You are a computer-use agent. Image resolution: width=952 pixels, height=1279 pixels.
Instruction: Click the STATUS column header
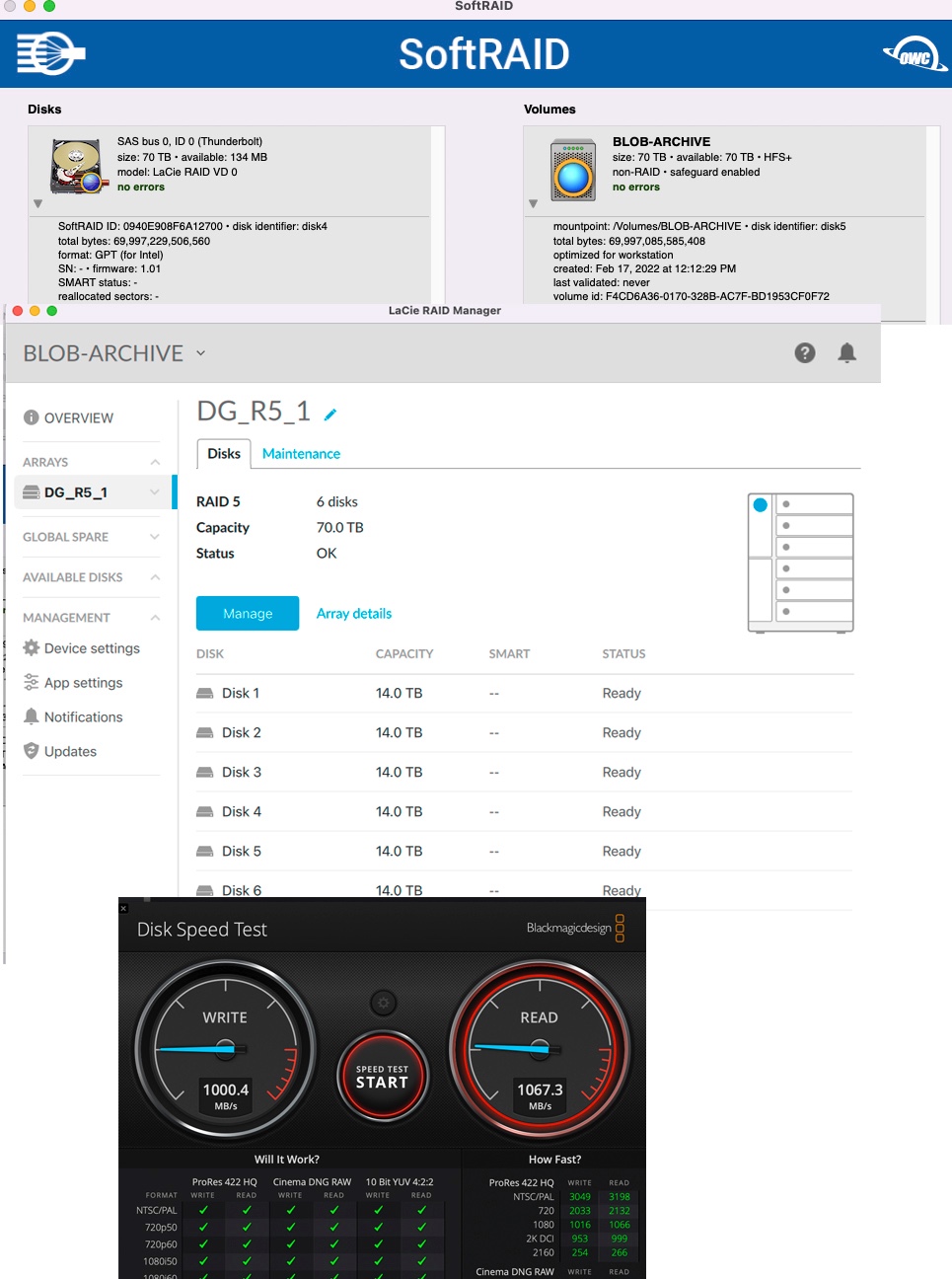pos(623,654)
